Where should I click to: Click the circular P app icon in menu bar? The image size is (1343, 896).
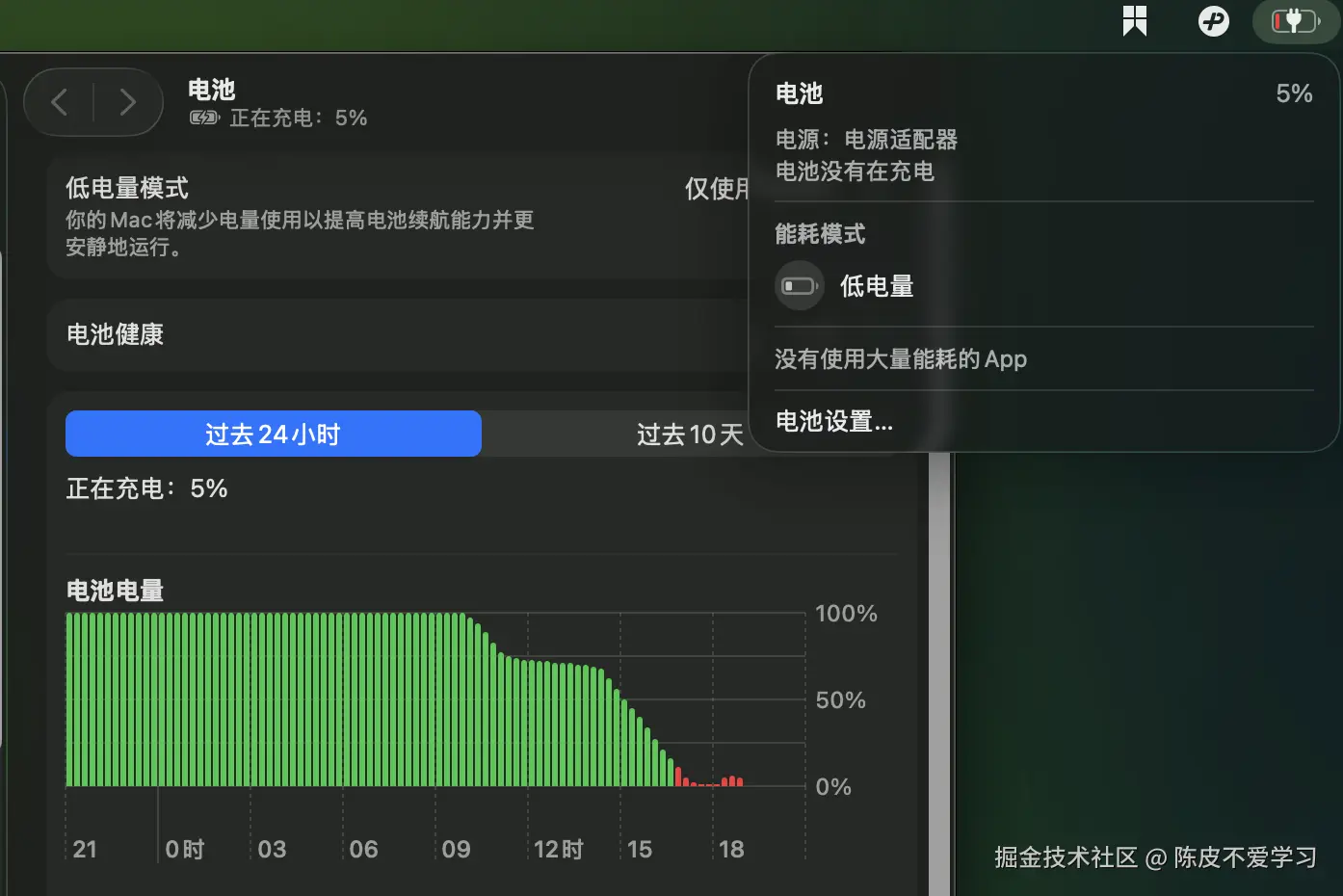click(1213, 20)
